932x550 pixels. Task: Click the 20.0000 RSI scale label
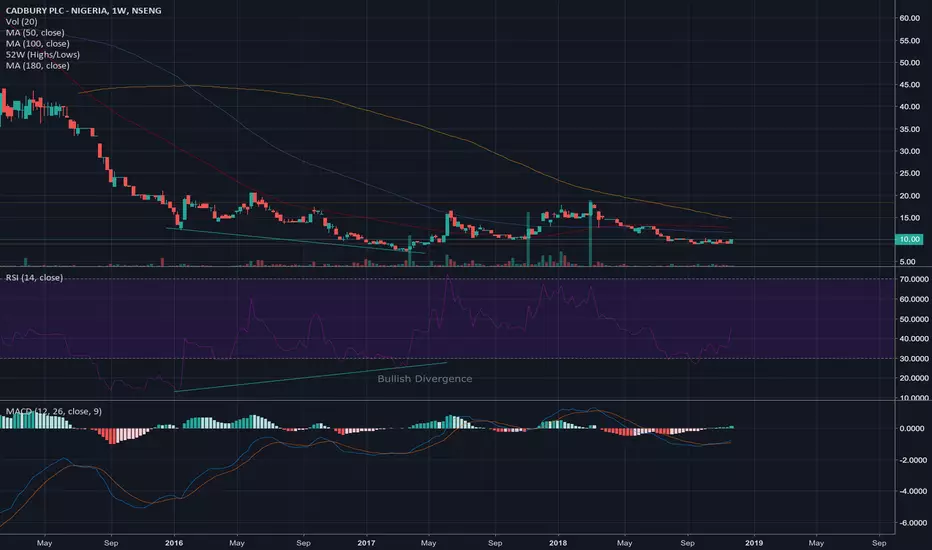click(914, 378)
